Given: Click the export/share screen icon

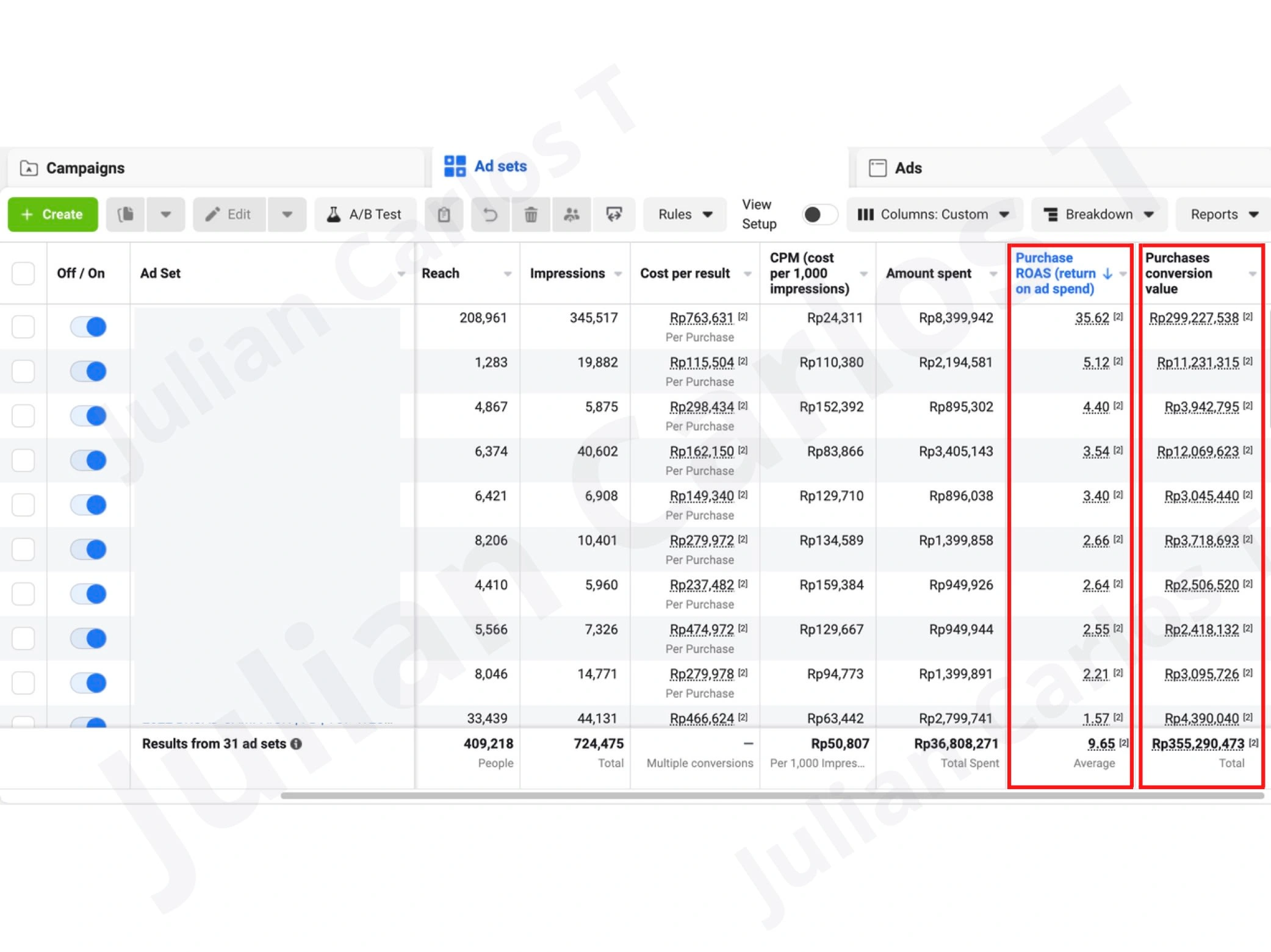Looking at the screenshot, I should click(614, 215).
